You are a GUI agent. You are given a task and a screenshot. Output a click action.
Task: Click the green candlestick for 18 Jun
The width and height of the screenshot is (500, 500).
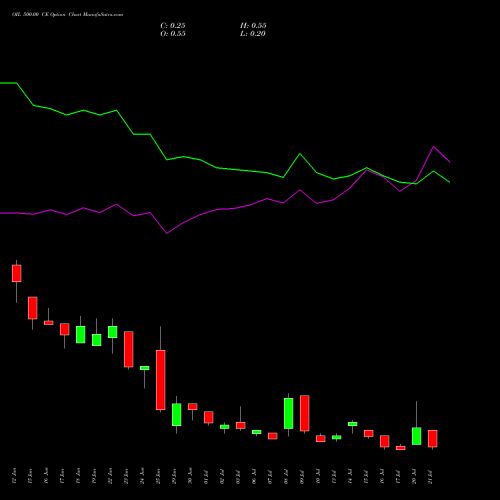pos(81,335)
